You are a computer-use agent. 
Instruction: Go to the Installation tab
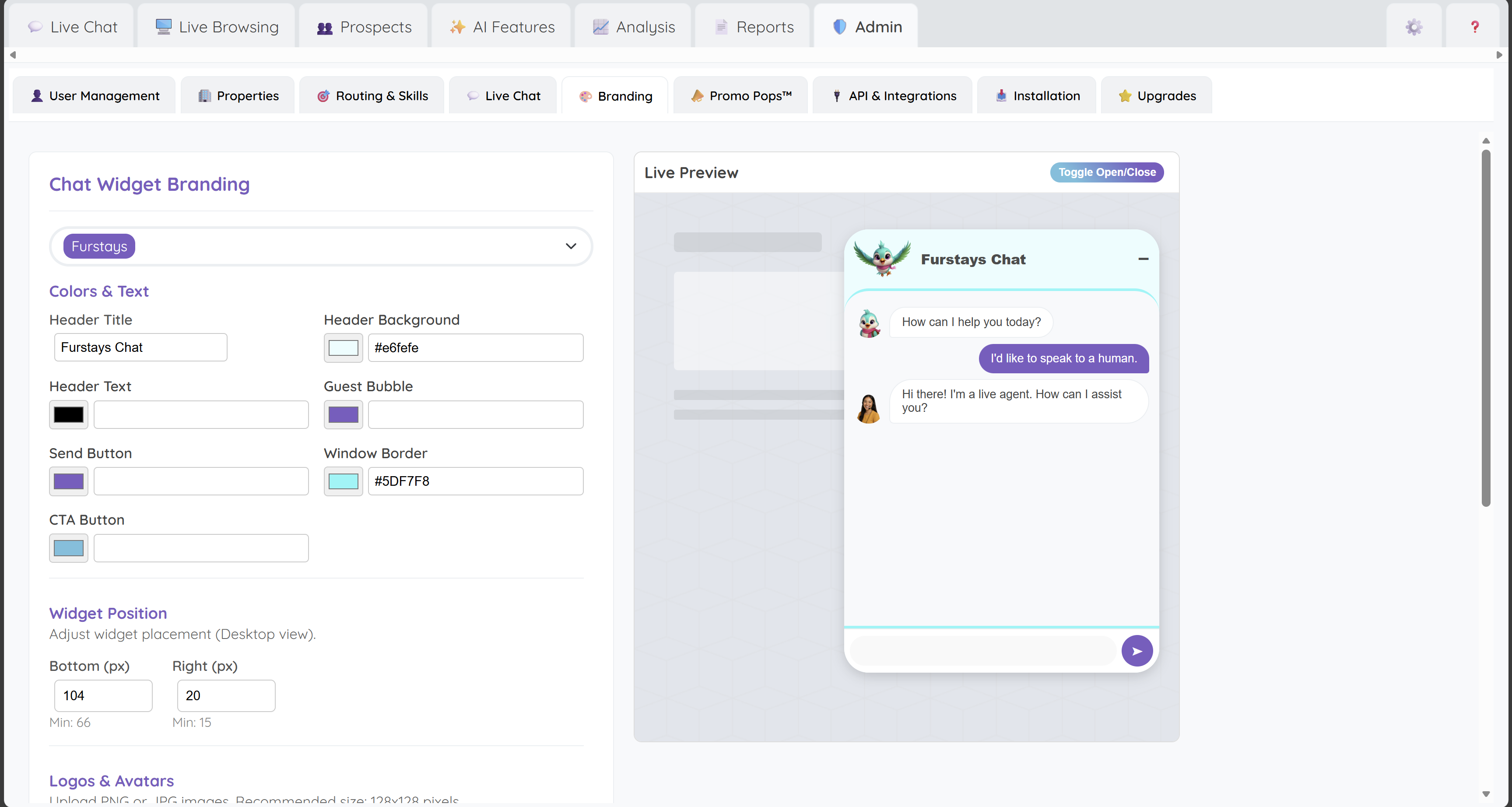[1037, 96]
